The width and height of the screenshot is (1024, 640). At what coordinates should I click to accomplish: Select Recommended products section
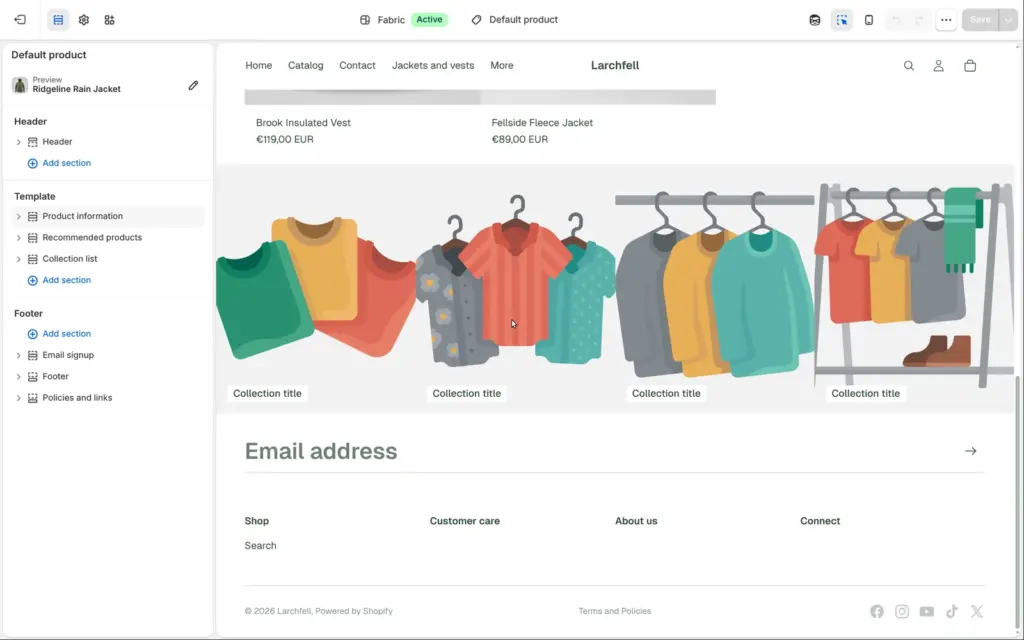108,238
